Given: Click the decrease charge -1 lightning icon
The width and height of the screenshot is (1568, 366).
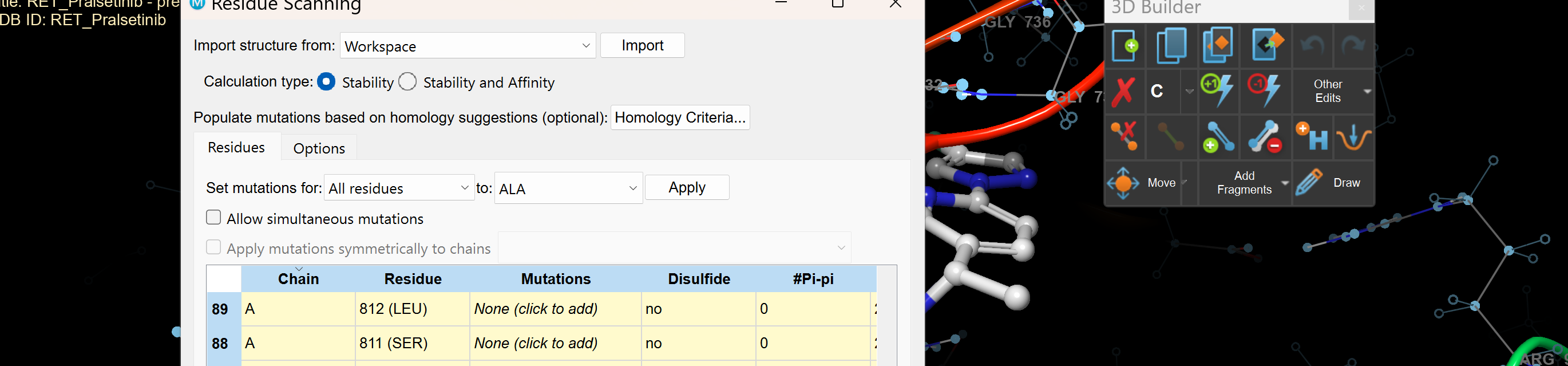Looking at the screenshot, I should [1264, 90].
